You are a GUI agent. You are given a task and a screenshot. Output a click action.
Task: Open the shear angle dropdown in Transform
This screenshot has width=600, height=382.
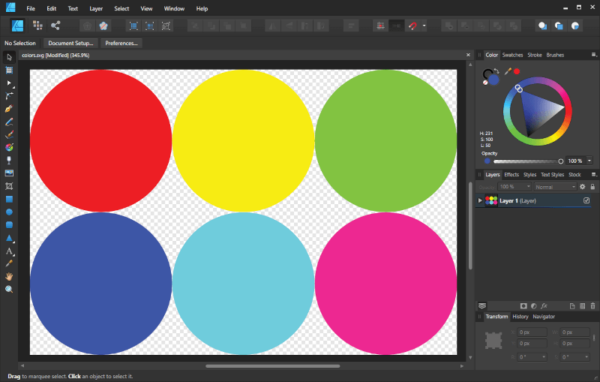(x=586, y=357)
